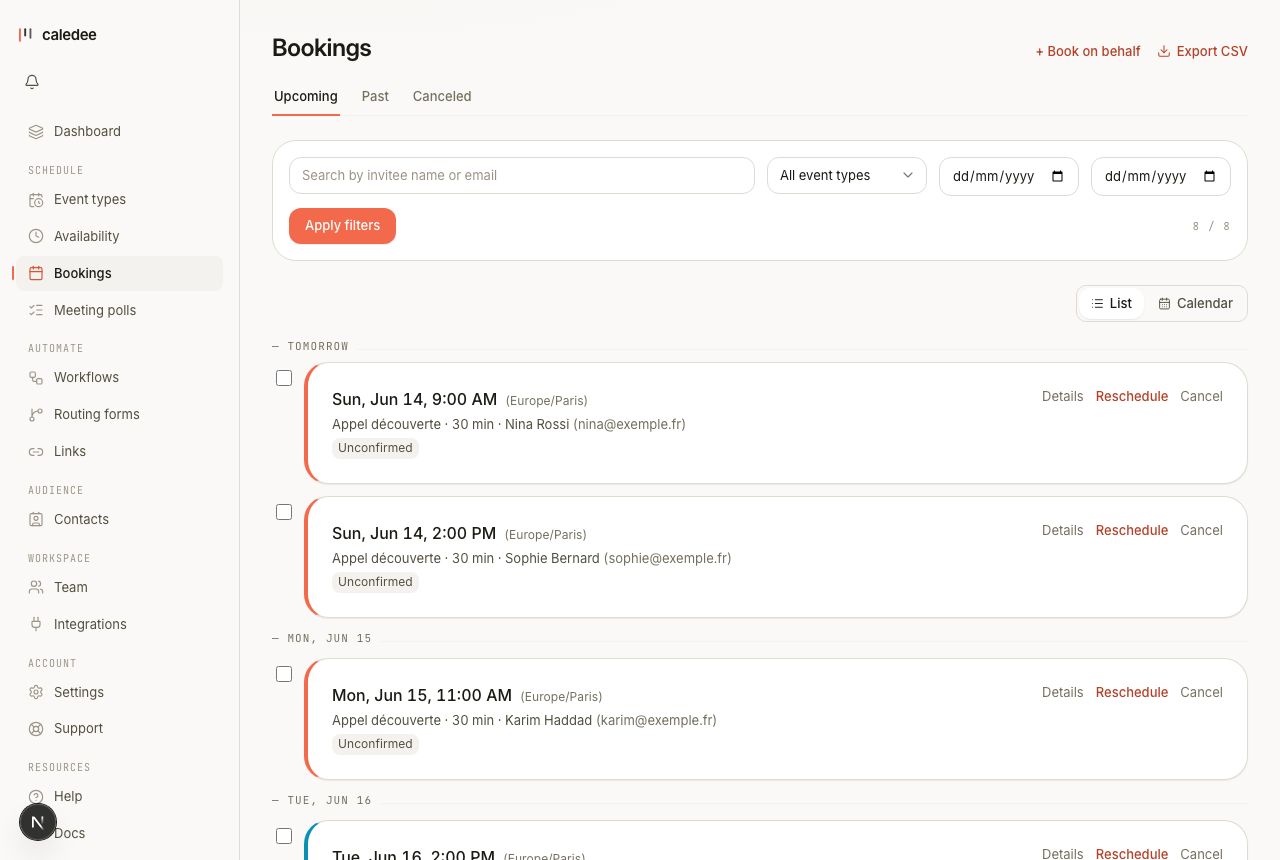Click the Unconfirmed badge on Nina Rossi booking
1280x860 pixels.
tap(375, 448)
